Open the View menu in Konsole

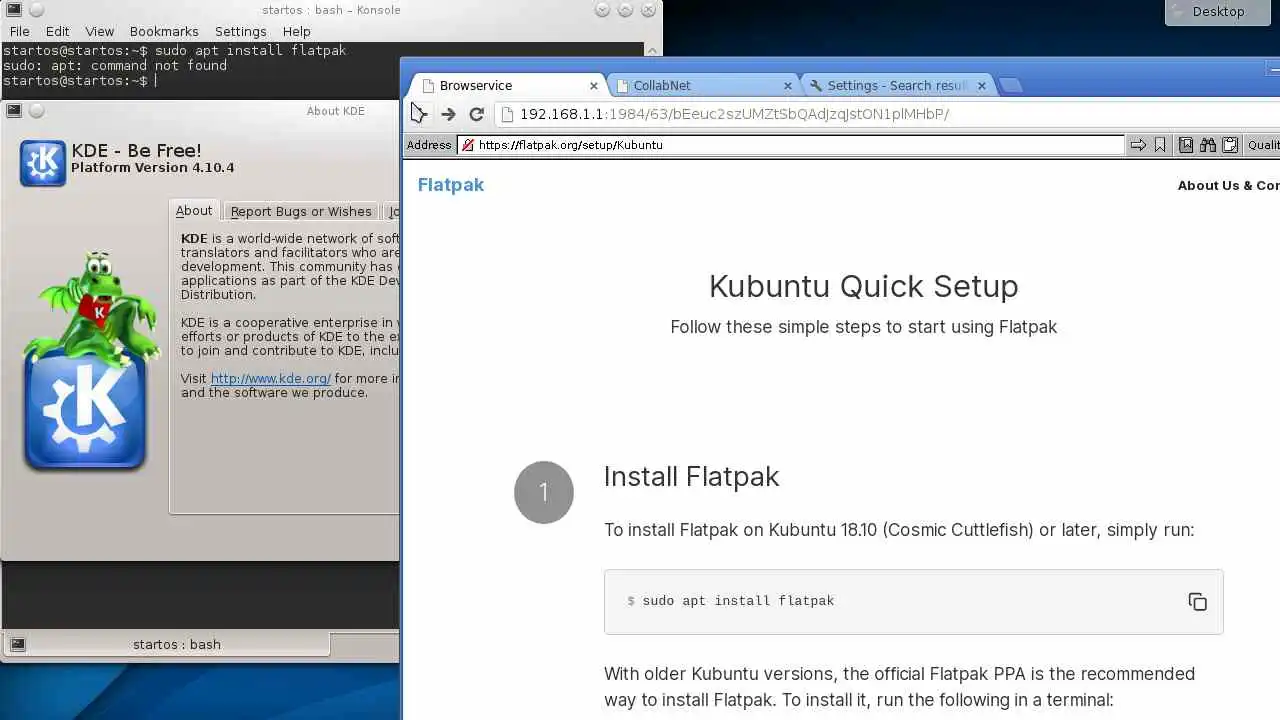(x=99, y=31)
